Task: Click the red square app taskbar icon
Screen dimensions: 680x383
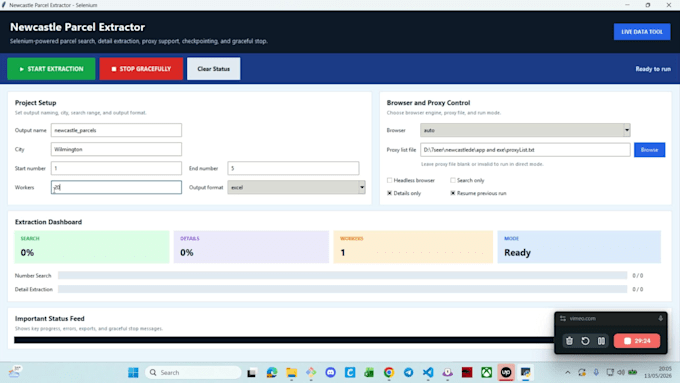Action: tap(467, 373)
